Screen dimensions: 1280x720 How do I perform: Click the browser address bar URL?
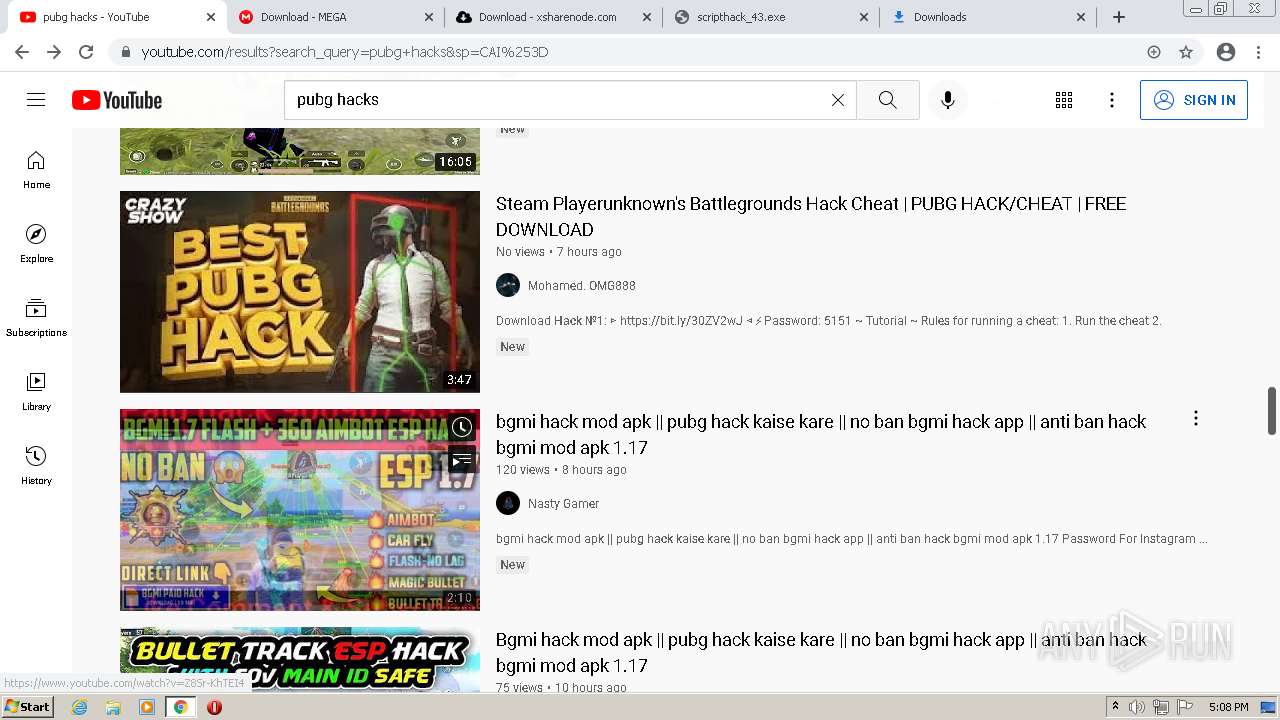tap(345, 52)
